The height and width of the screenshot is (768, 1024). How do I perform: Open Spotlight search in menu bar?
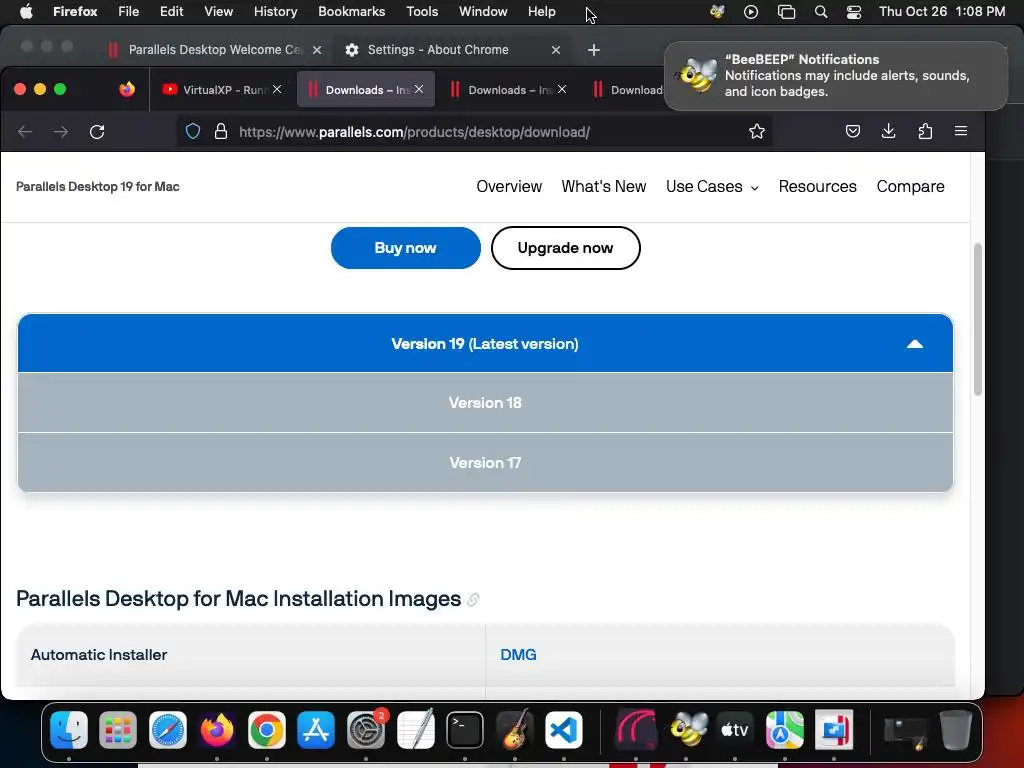click(821, 12)
